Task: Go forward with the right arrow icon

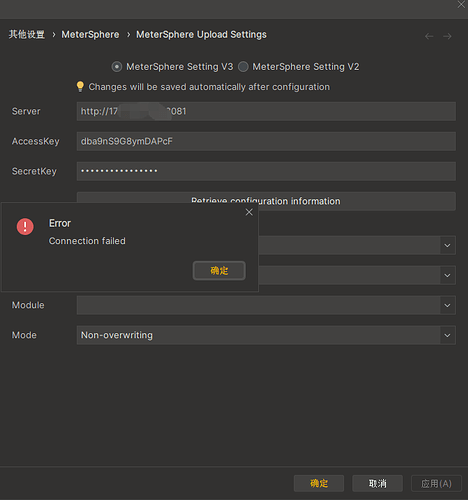Action: pos(447,36)
